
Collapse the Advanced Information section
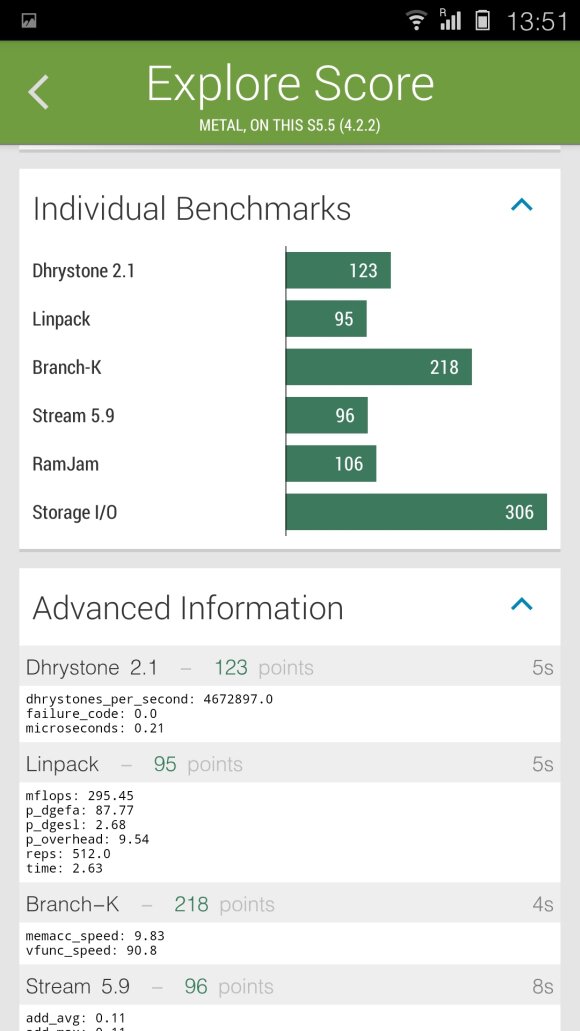coord(521,604)
